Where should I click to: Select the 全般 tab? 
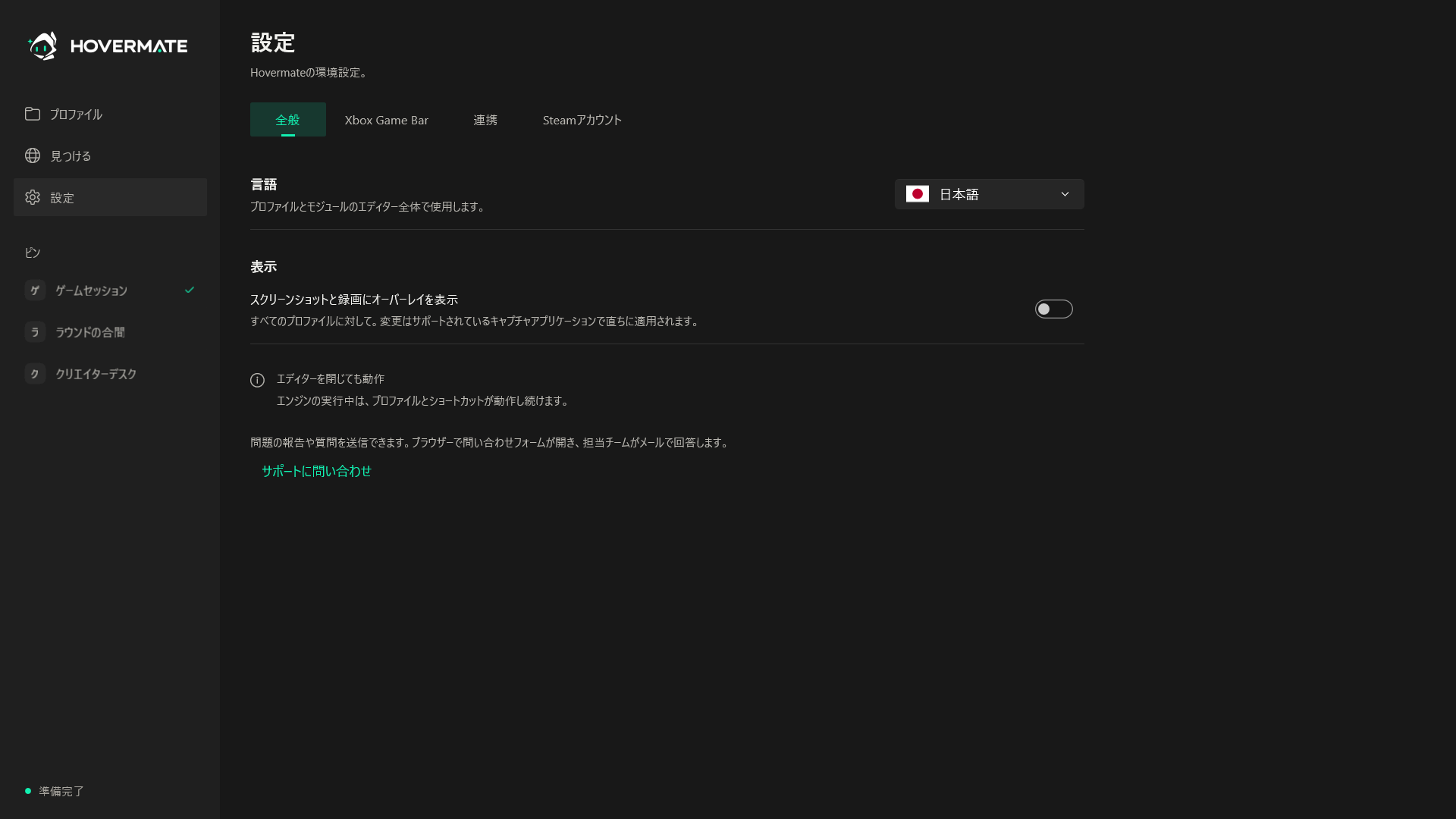point(288,120)
